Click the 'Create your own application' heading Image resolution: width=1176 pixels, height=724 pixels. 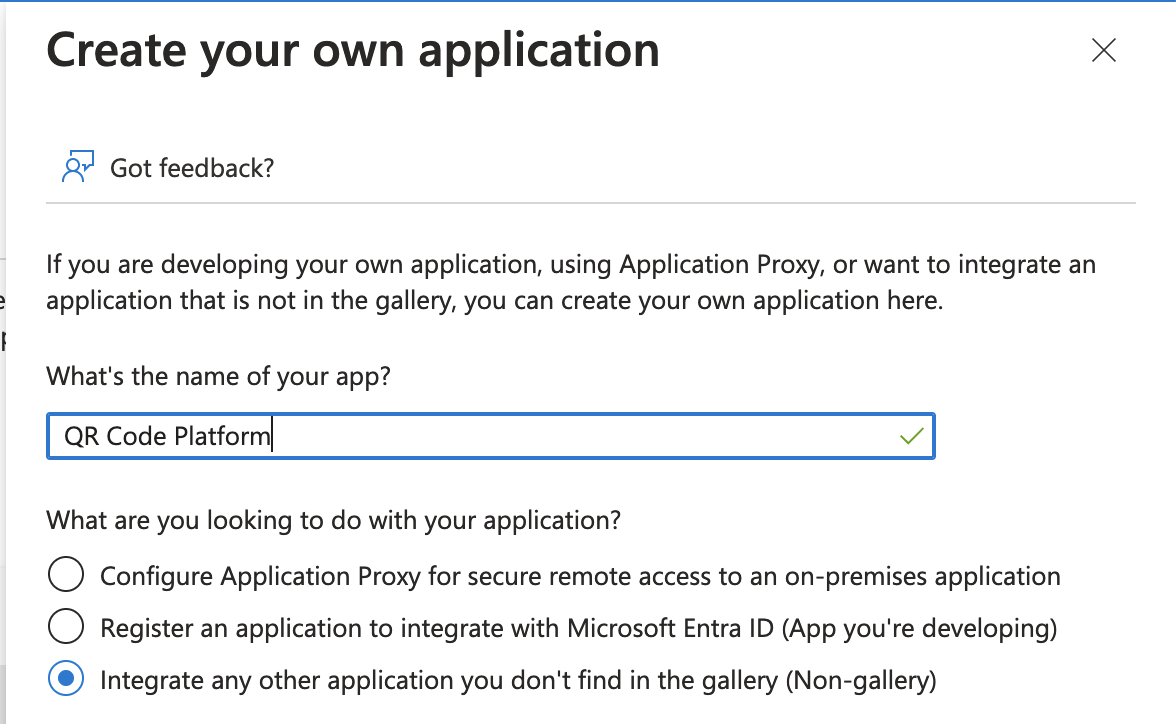pos(352,50)
